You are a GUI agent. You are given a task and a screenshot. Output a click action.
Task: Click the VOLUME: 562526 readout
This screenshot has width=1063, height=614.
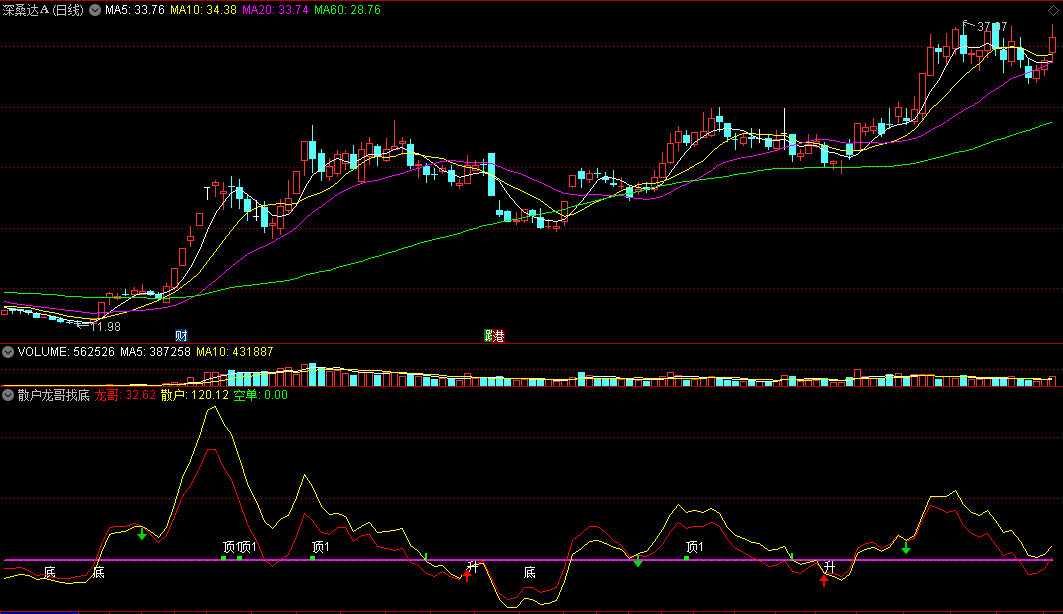pyautogui.click(x=66, y=352)
